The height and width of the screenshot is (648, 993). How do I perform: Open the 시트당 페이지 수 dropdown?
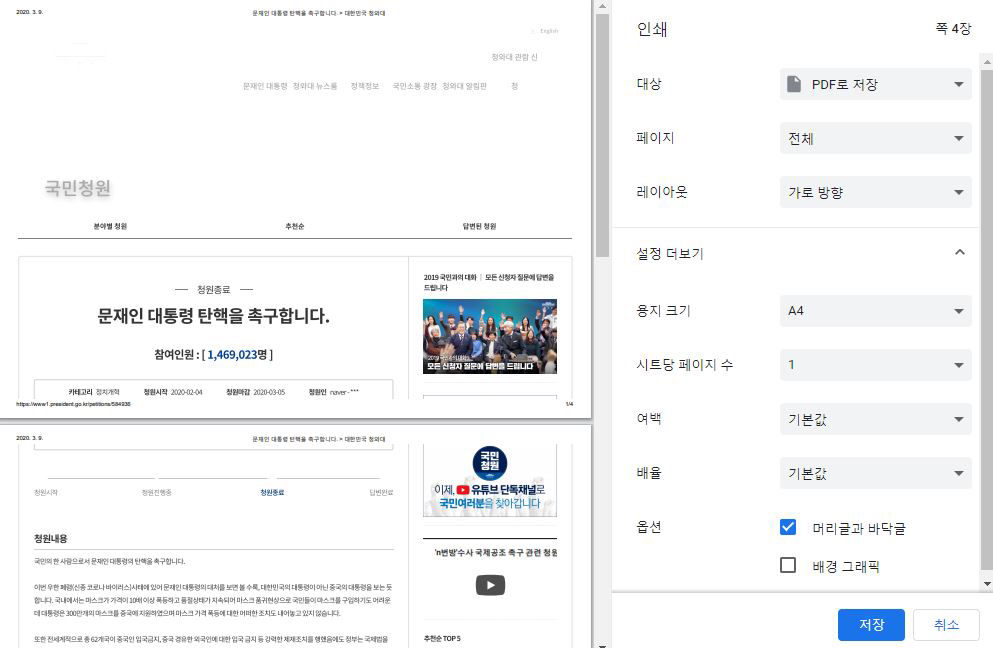click(x=875, y=364)
